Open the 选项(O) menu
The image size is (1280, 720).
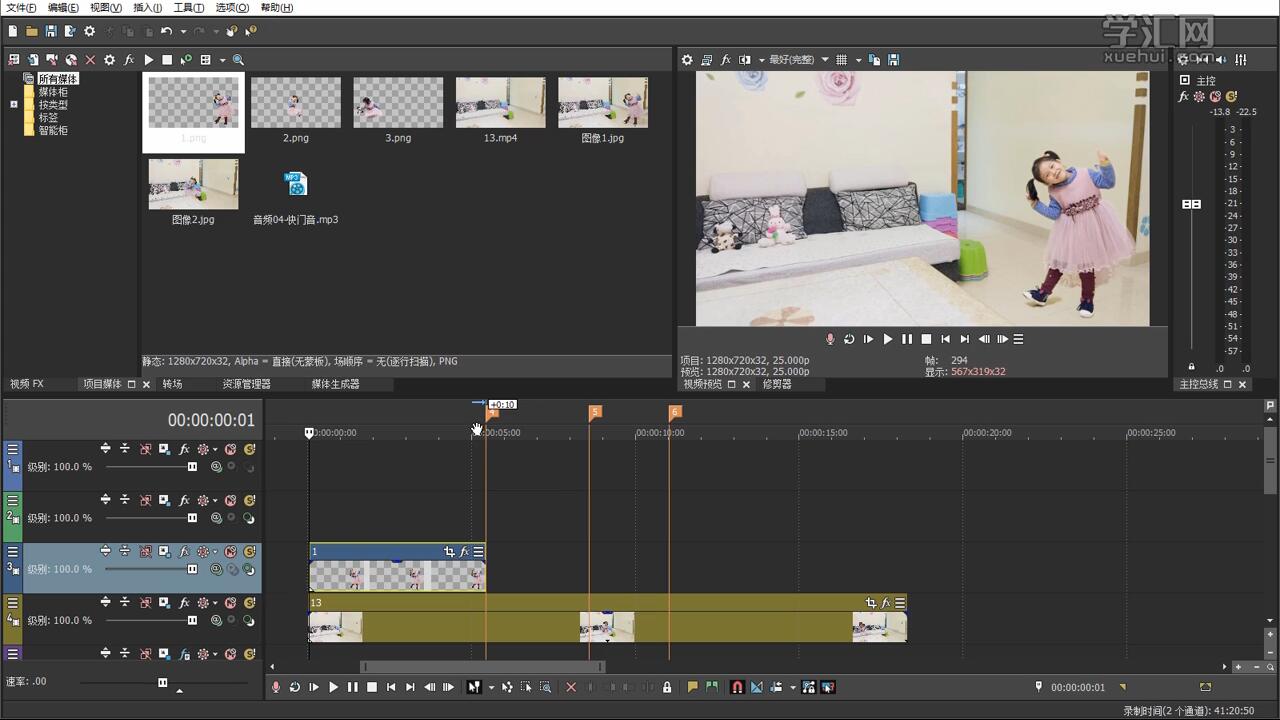coord(232,8)
